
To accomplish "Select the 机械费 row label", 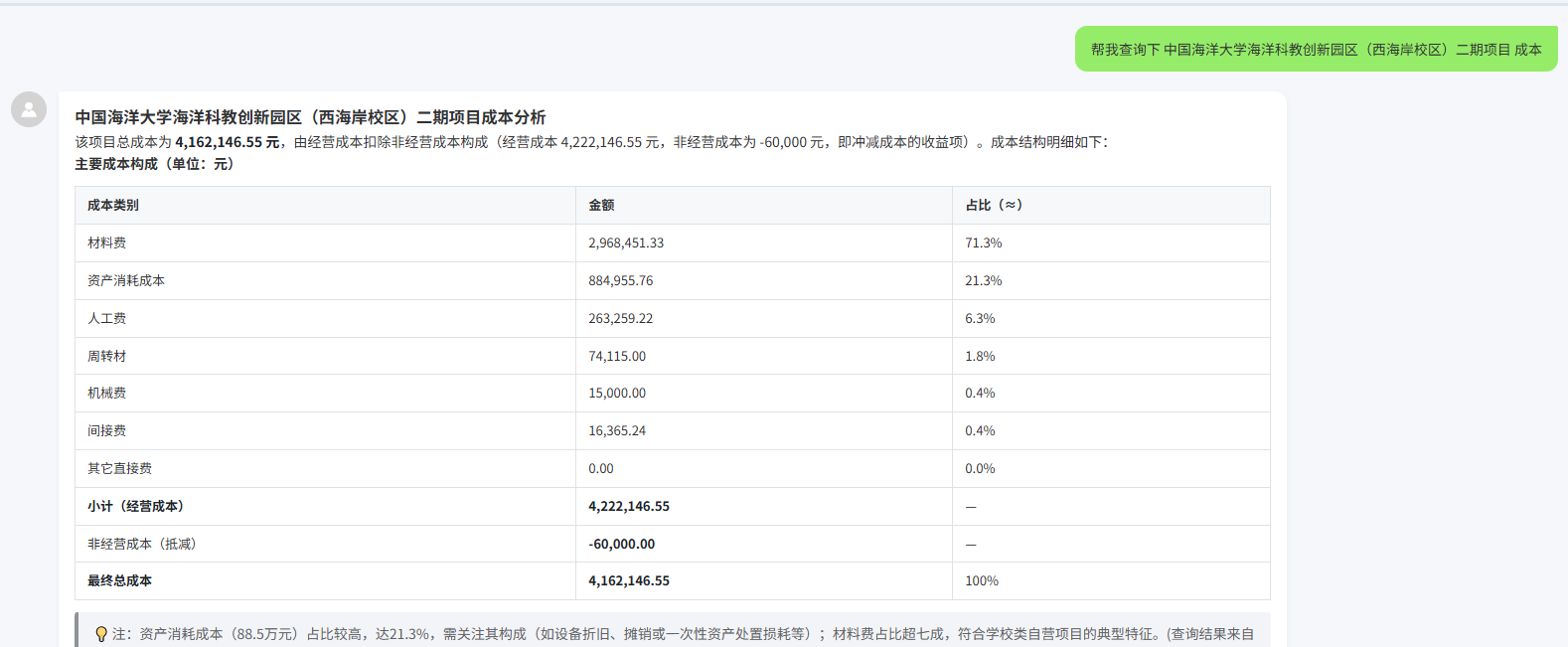I will point(107,393).
